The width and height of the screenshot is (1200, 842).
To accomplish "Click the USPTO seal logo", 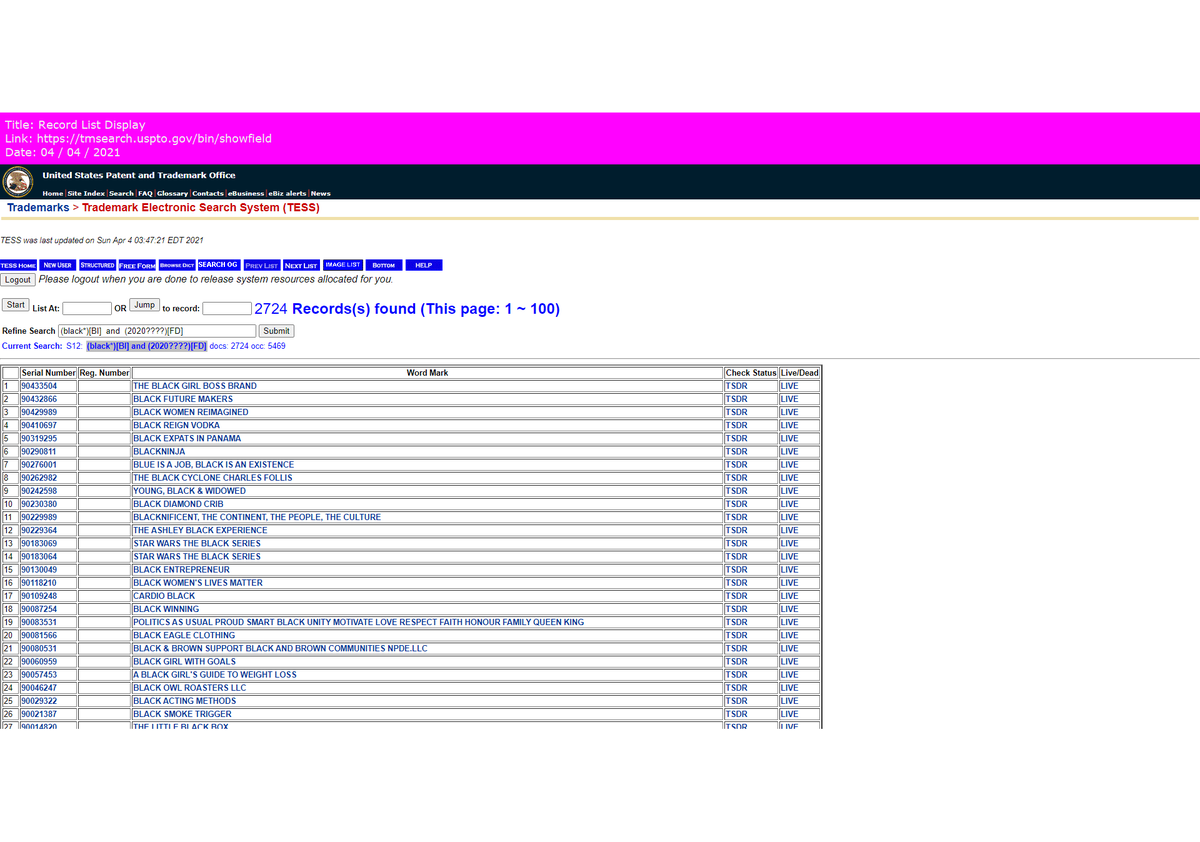I will coord(16,181).
